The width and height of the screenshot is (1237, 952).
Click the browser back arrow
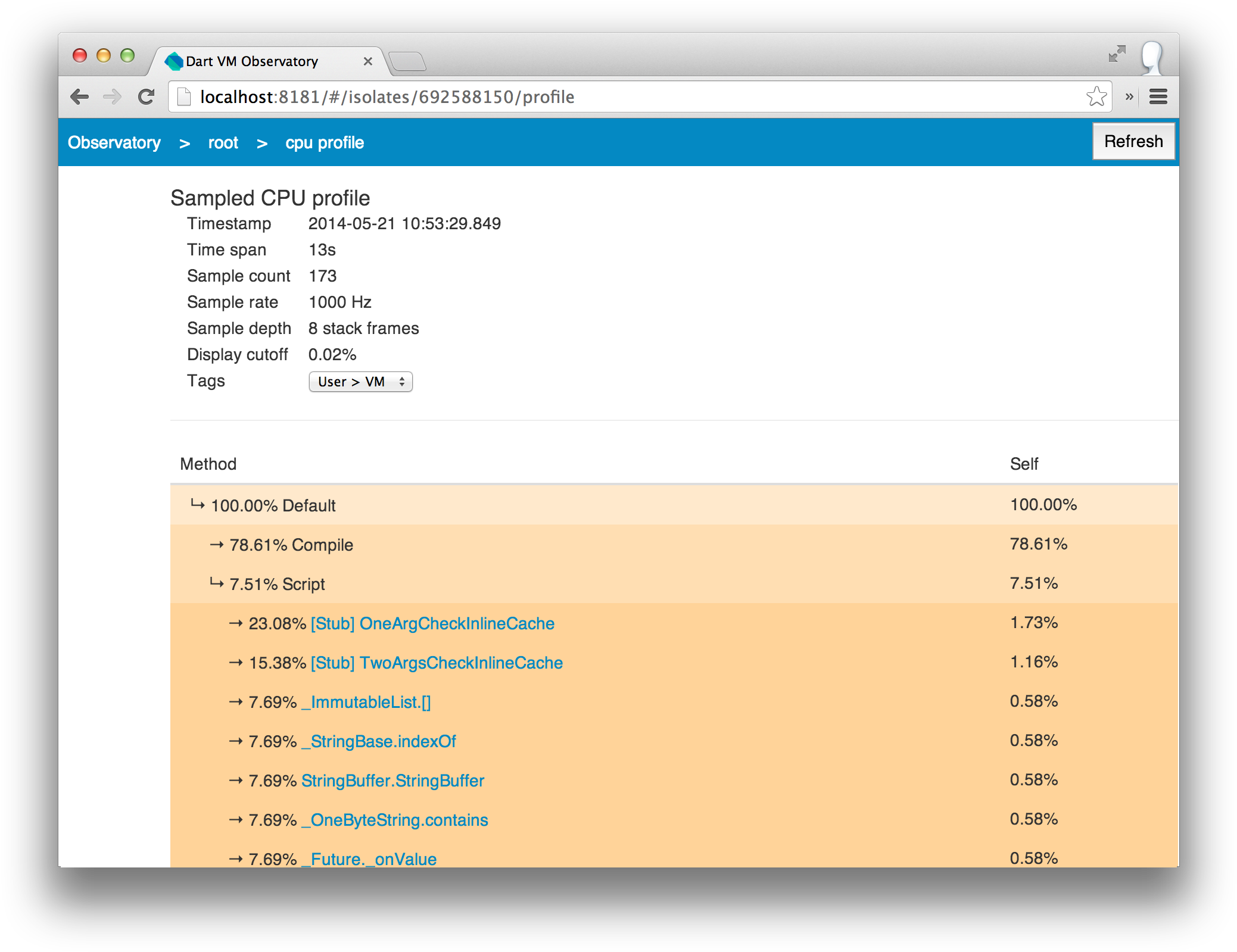click(x=79, y=96)
